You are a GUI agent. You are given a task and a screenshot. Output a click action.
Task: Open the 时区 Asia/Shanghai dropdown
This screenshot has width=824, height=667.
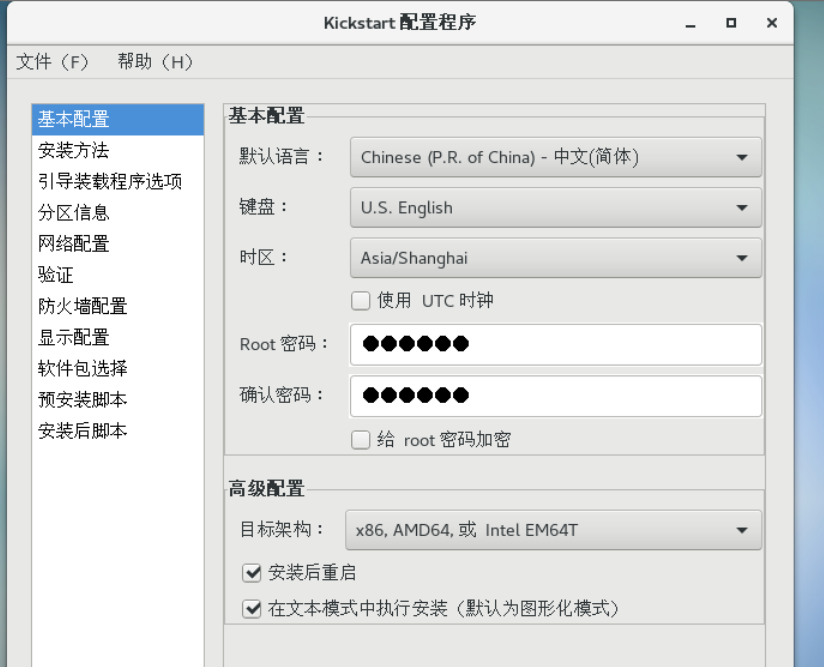tap(555, 258)
